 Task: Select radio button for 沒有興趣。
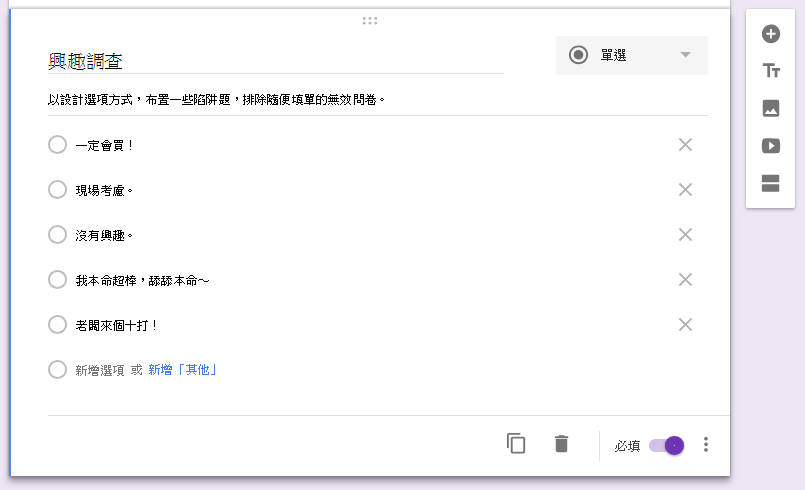[58, 235]
